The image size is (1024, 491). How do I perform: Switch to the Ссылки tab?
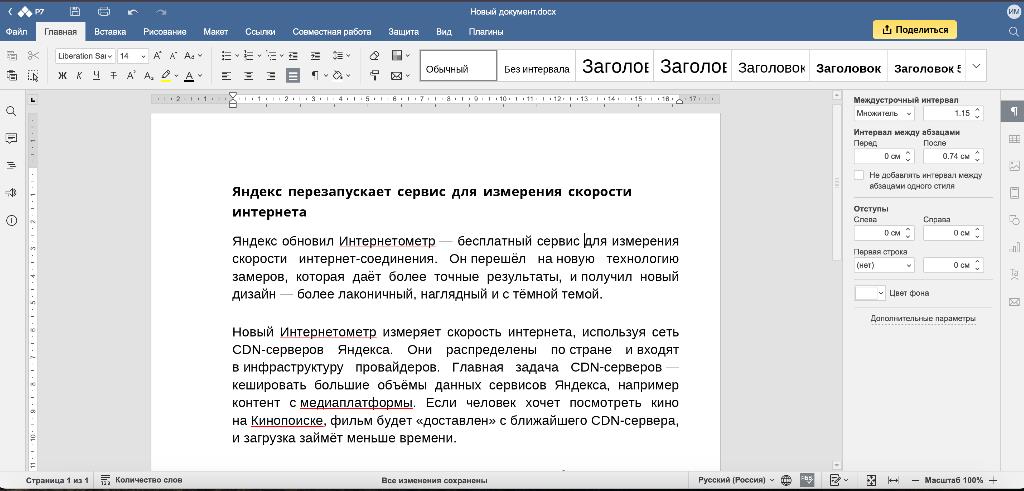tap(260, 31)
